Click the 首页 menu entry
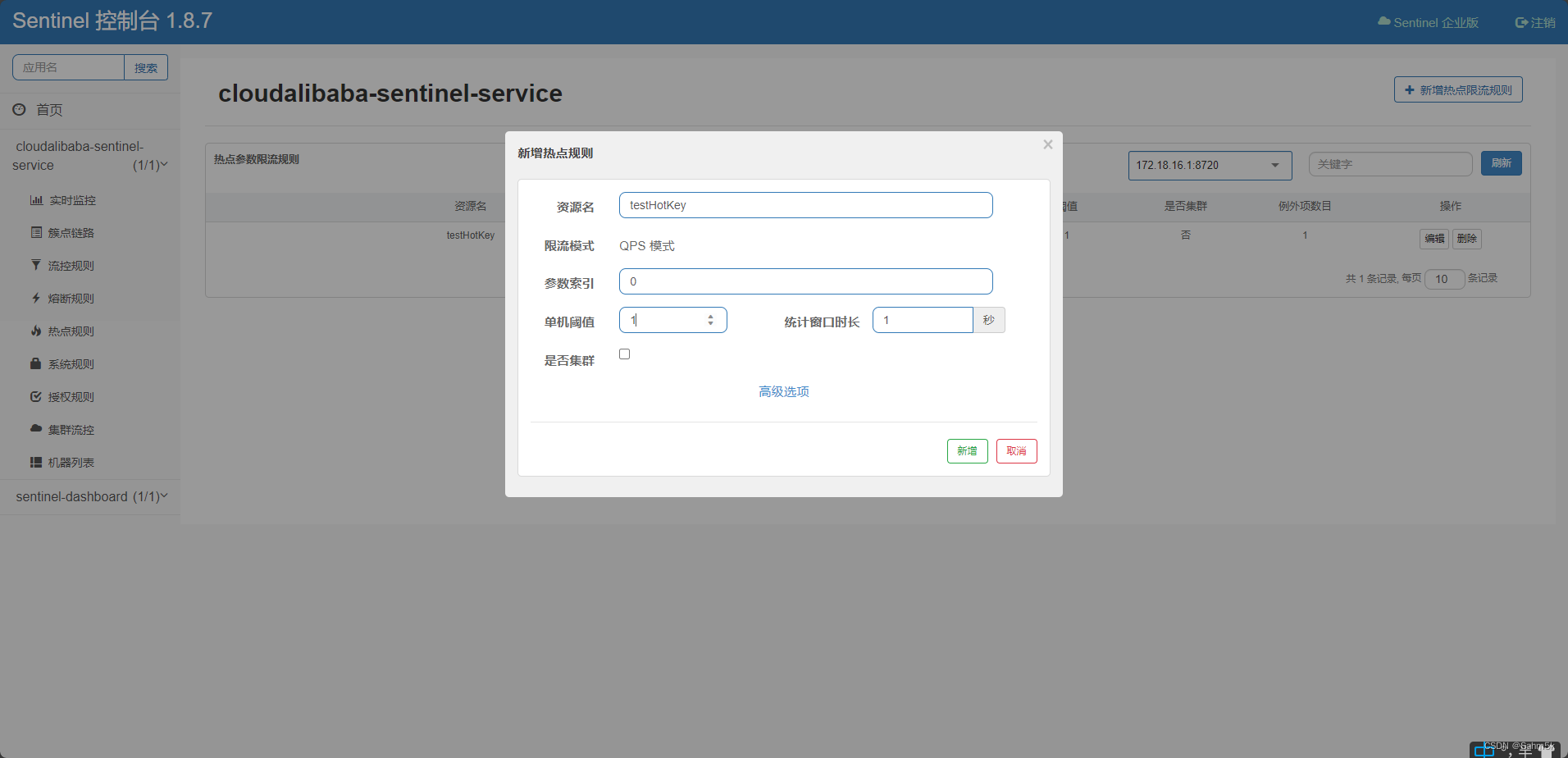This screenshot has width=1568, height=758. click(49, 110)
